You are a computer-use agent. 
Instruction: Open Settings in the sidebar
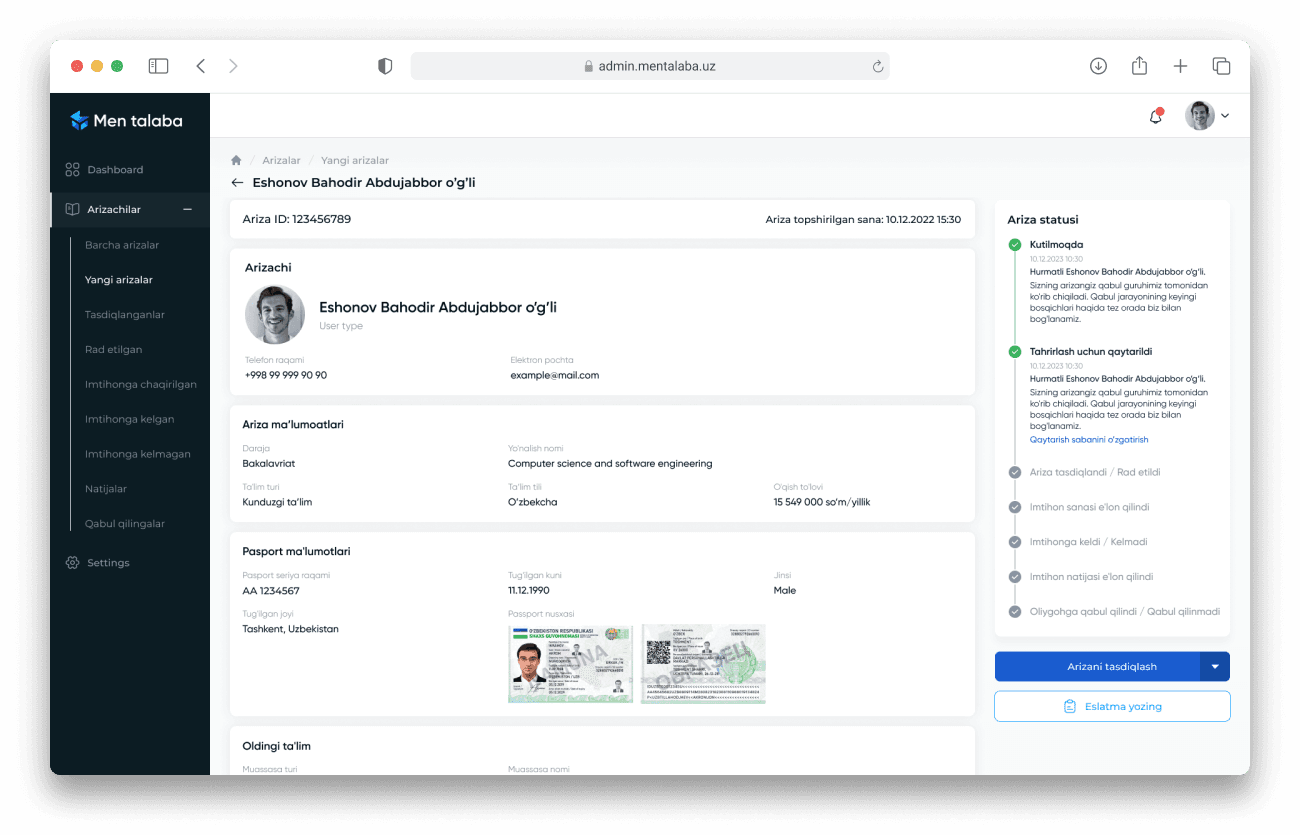click(108, 563)
